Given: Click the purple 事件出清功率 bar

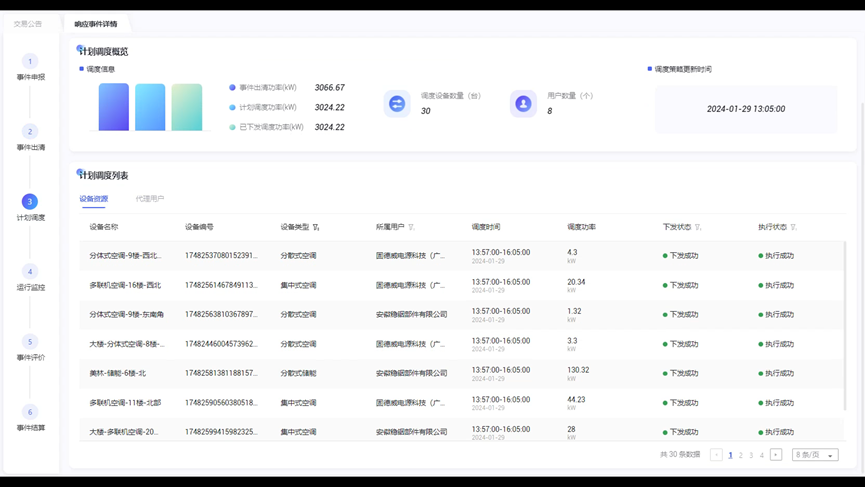Looking at the screenshot, I should pos(114,107).
